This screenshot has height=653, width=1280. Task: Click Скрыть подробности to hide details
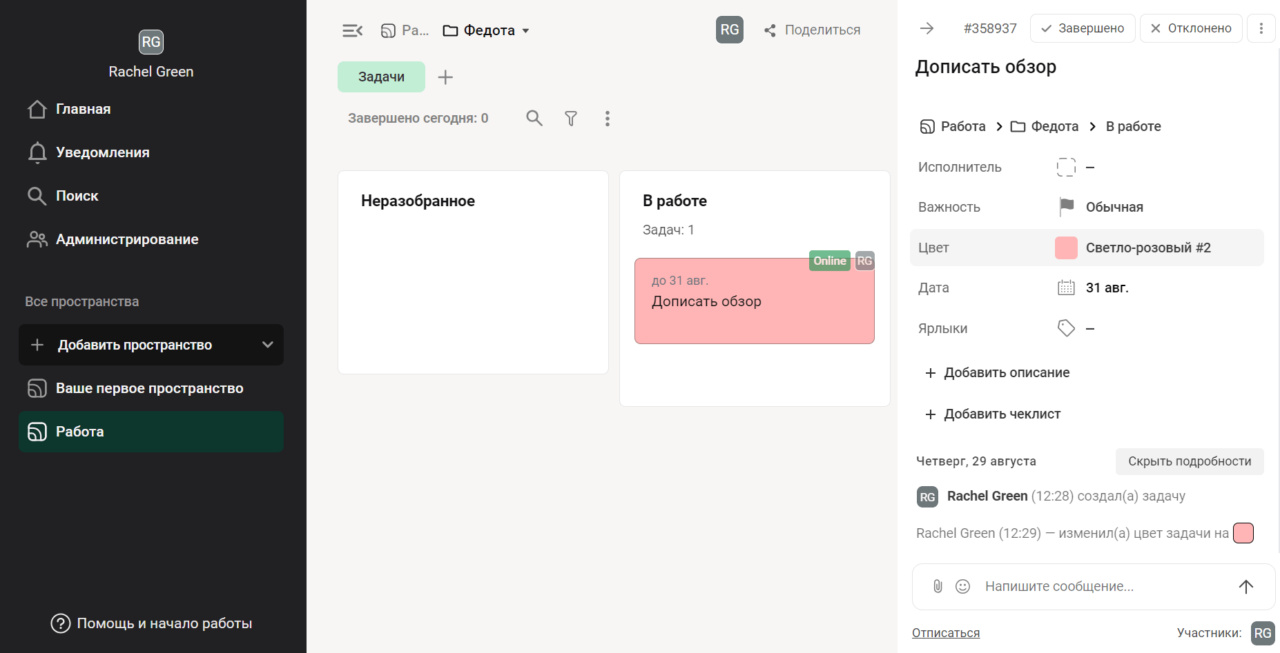pyautogui.click(x=1189, y=461)
